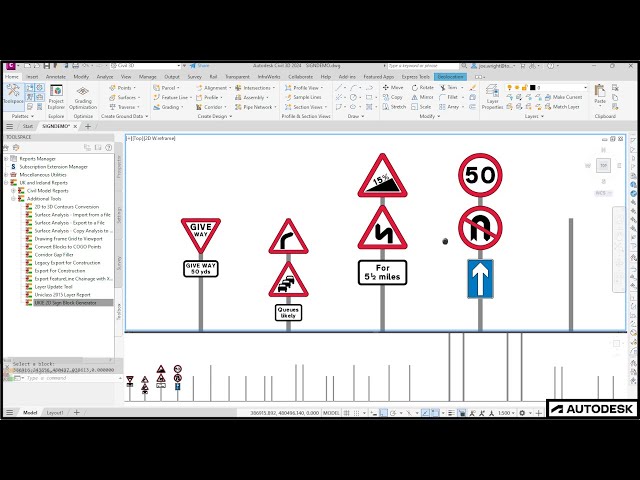
Task: Toggle 2D object snap in status bar
Action: pos(435,413)
